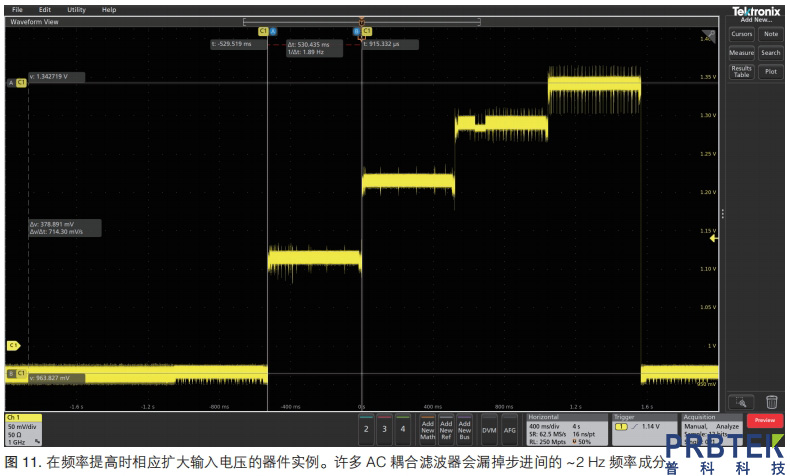
Task: Open the Results Table
Action: click(741, 72)
